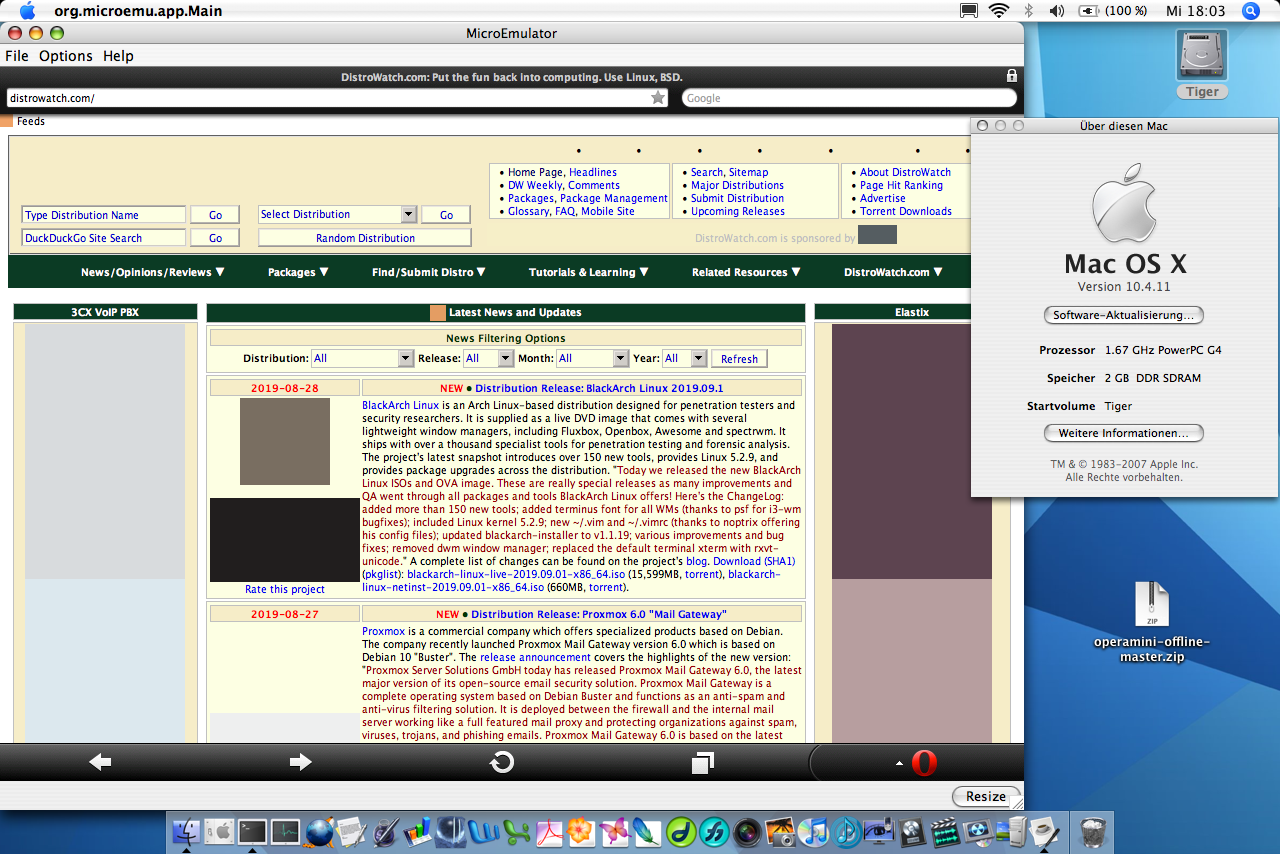Open the Page Hit Ranking link
This screenshot has width=1280, height=854.
click(901, 185)
